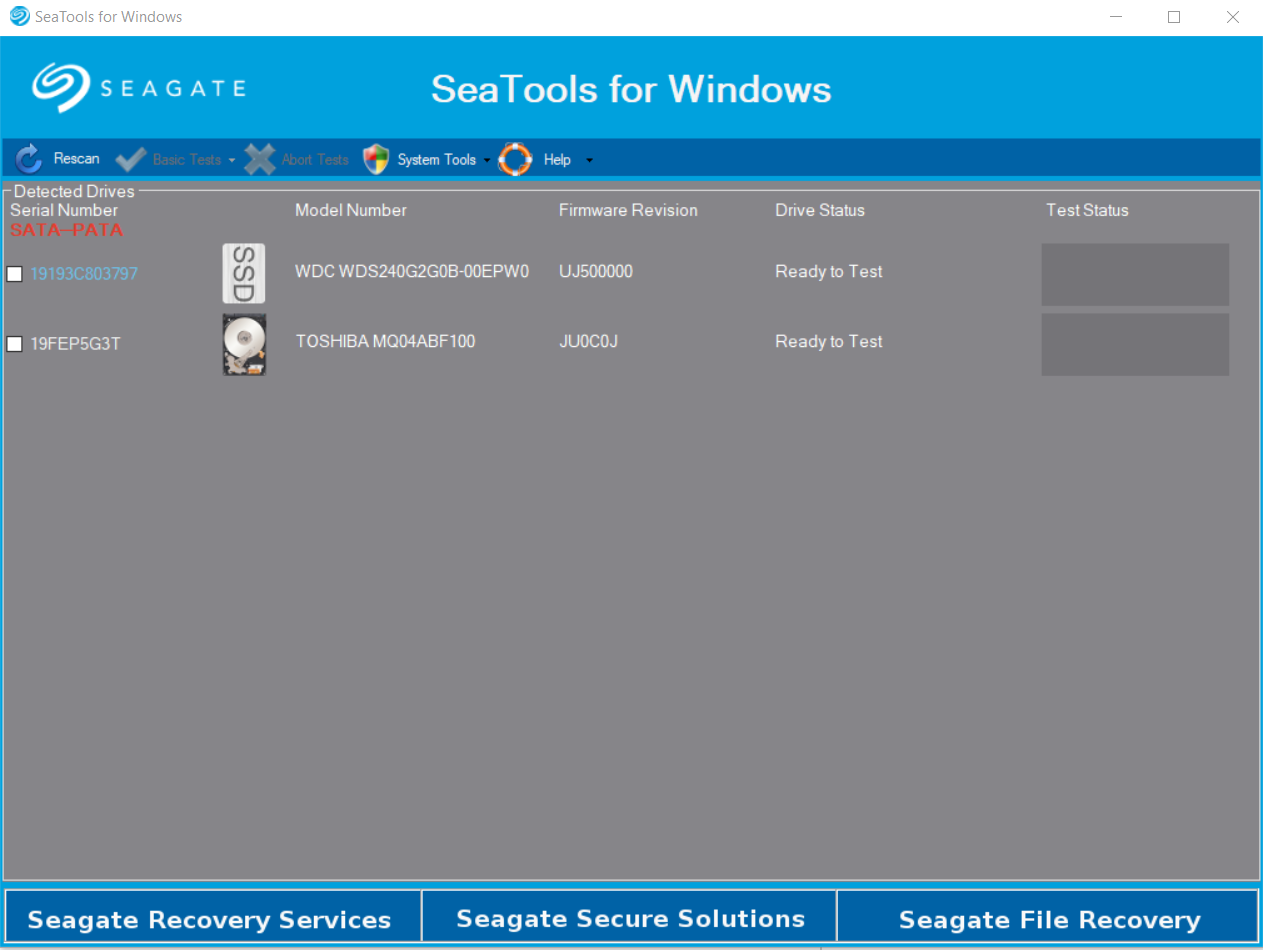Click the Drive Status column header
Screen dimensions: 1263x950
(x=820, y=210)
